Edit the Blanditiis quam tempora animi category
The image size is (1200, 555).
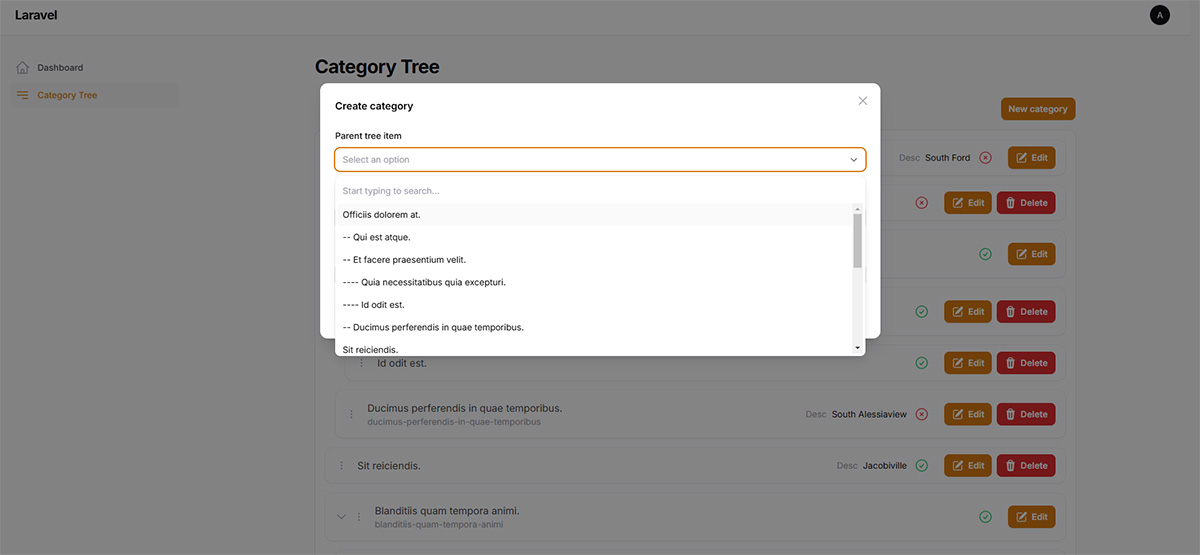tap(1031, 517)
